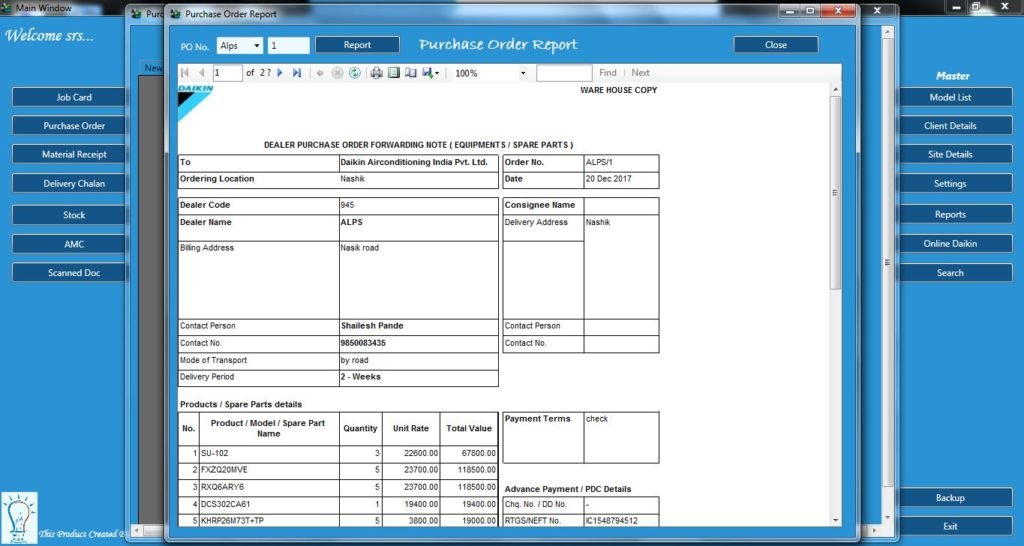Click the Report button

click(357, 45)
